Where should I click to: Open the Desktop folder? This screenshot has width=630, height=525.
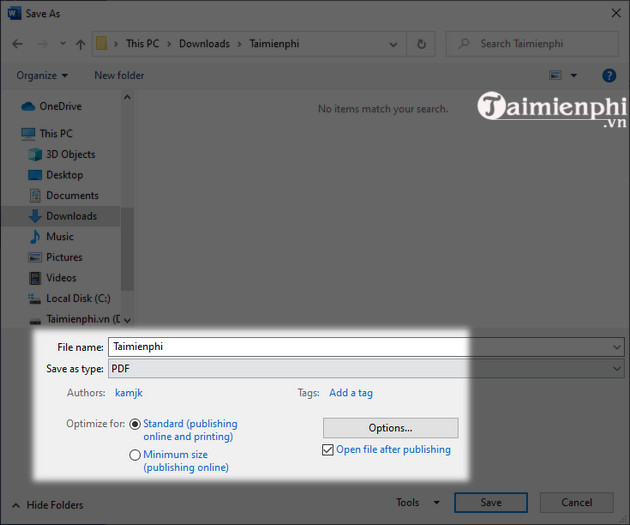coord(64,175)
